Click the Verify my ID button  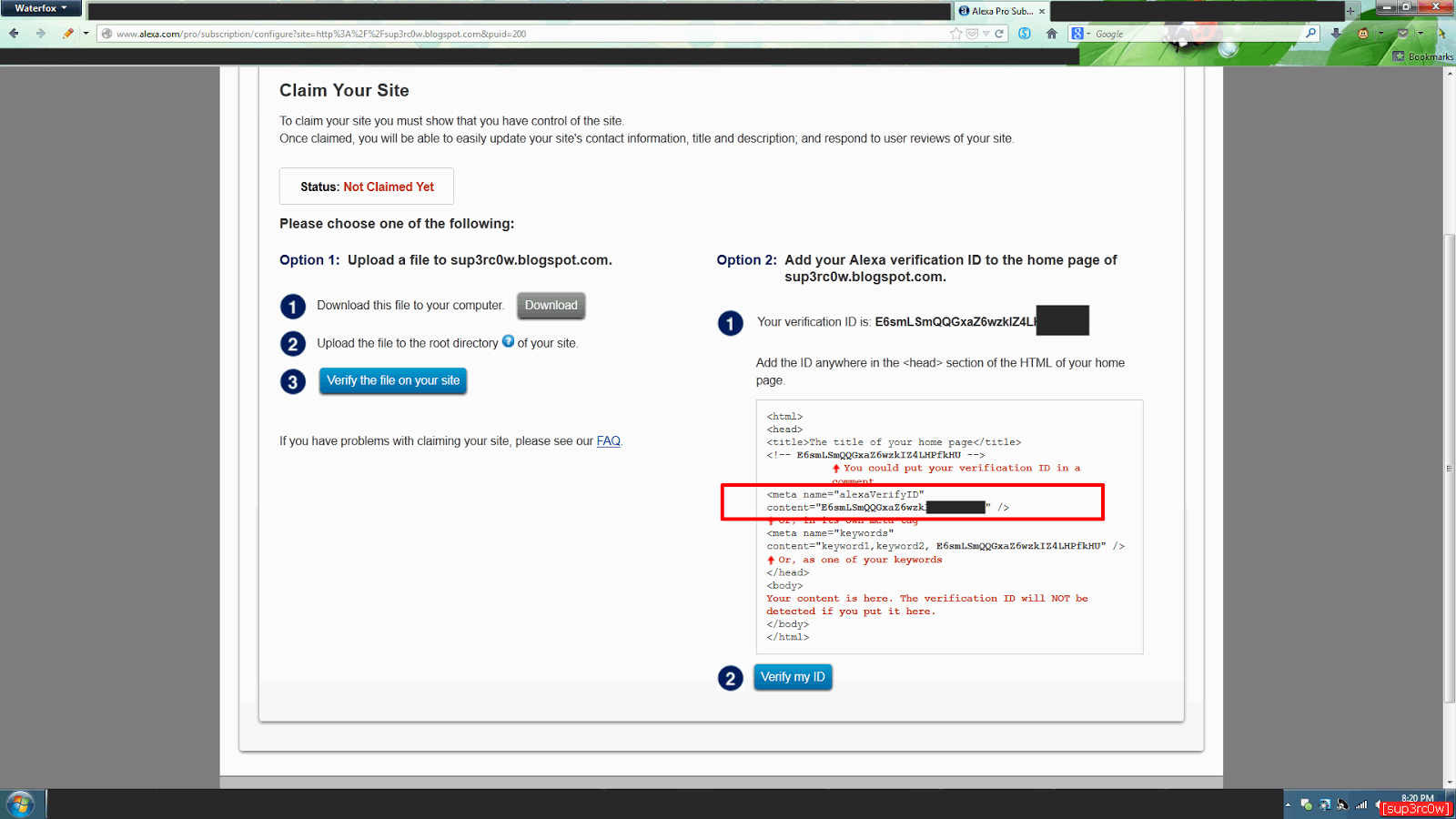pyautogui.click(x=793, y=677)
